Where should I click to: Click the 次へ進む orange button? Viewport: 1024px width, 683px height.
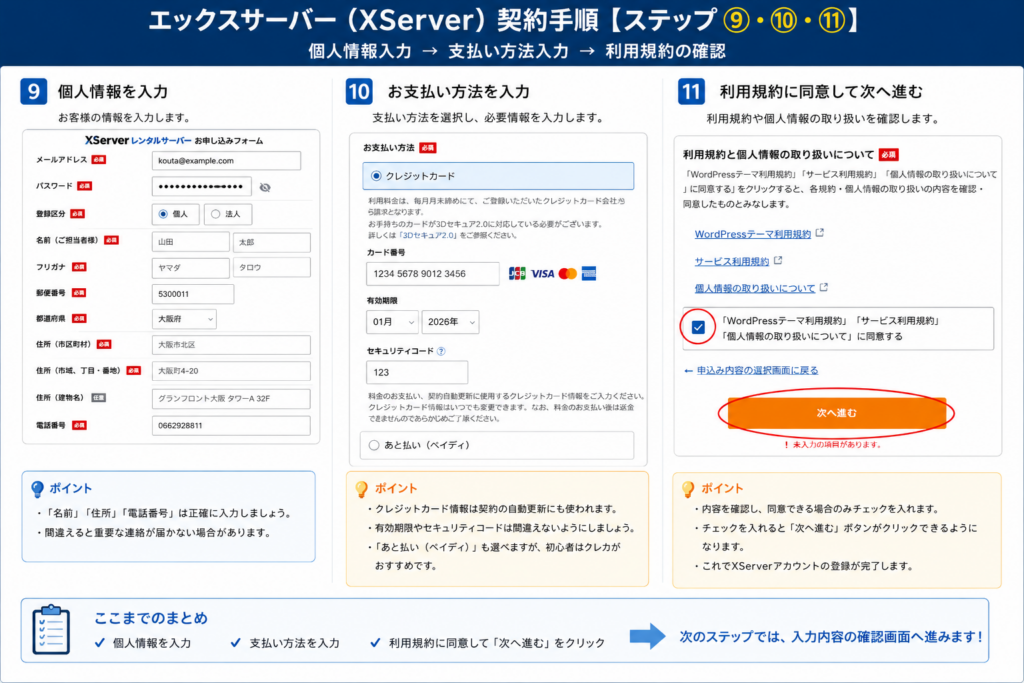[837, 413]
